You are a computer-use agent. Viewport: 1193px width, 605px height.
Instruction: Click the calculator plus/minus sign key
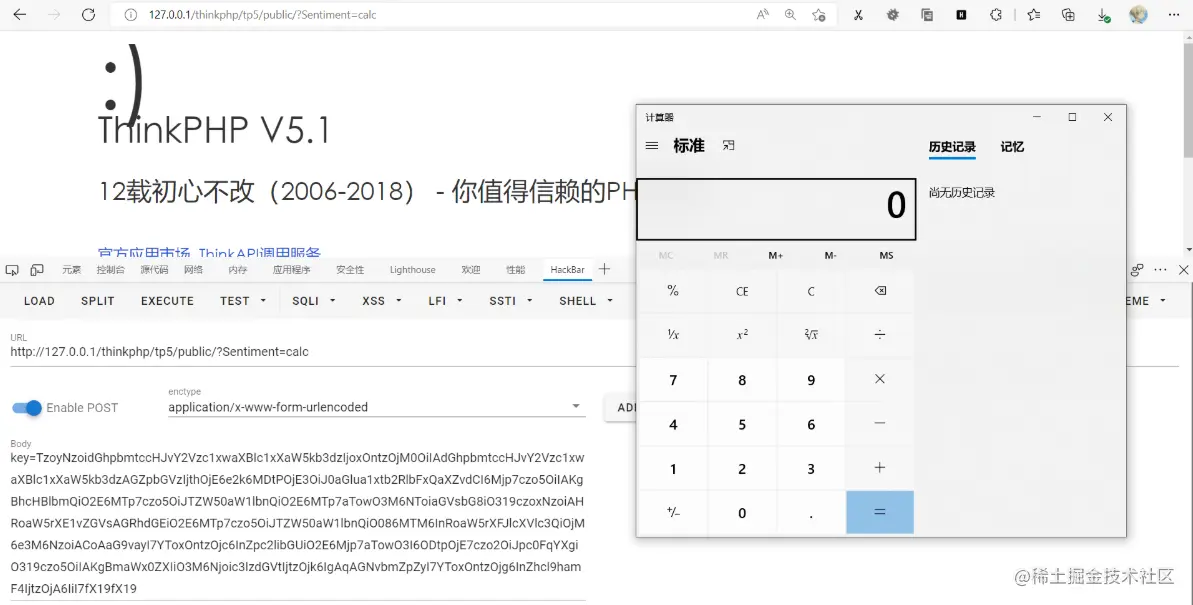(x=673, y=512)
